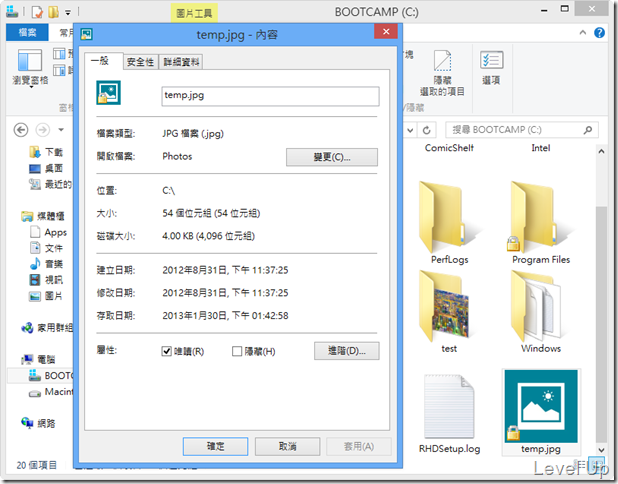This screenshot has width=618, height=484.
Task: Maximize the BOOTCAMP (C:) Explorer window
Action: pos(564,9)
